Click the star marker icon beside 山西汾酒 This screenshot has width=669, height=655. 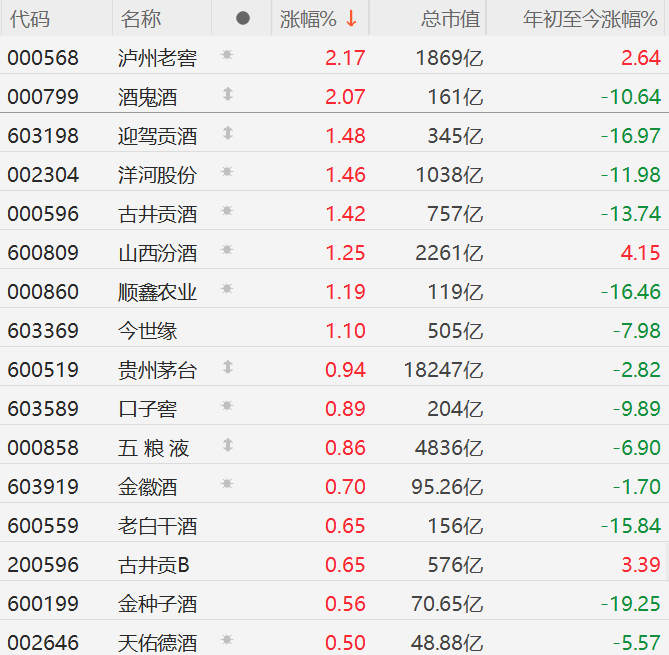tap(227, 250)
